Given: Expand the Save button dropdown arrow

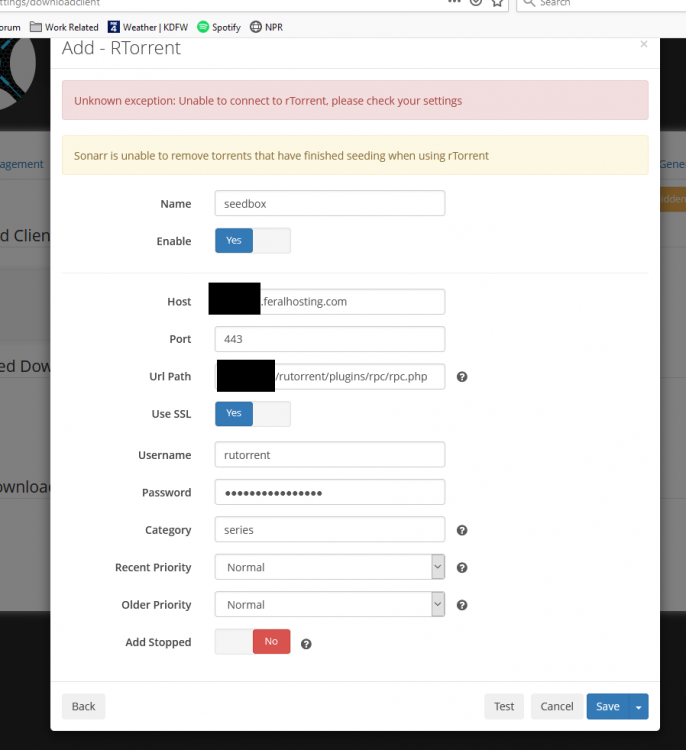Looking at the screenshot, I should 639,706.
